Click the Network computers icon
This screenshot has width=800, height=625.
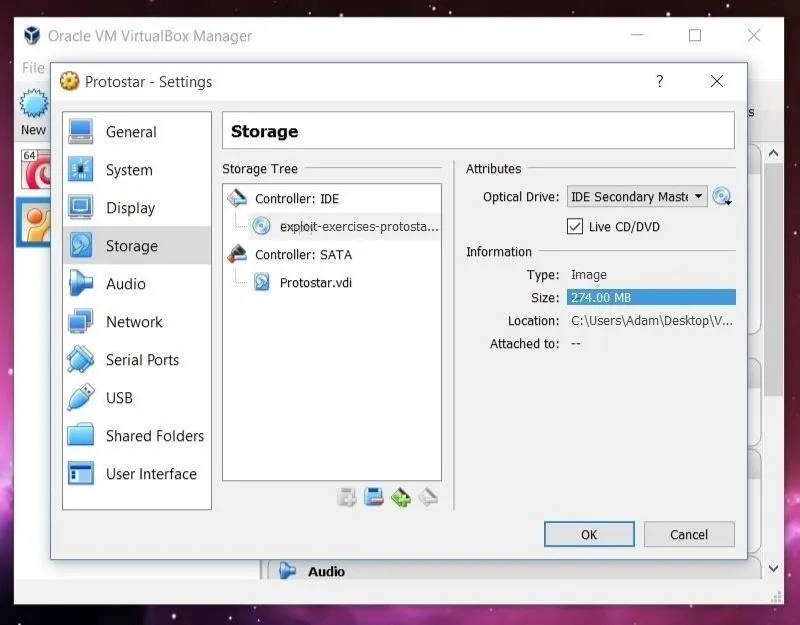pyautogui.click(x=81, y=321)
